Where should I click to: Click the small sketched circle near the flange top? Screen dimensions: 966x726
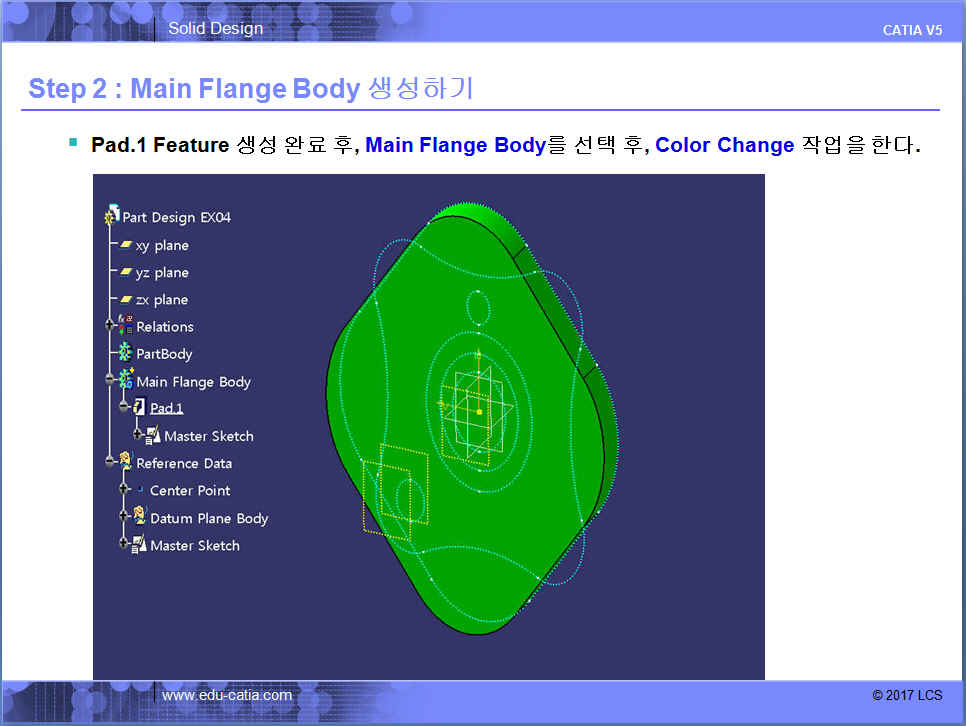[x=479, y=308]
